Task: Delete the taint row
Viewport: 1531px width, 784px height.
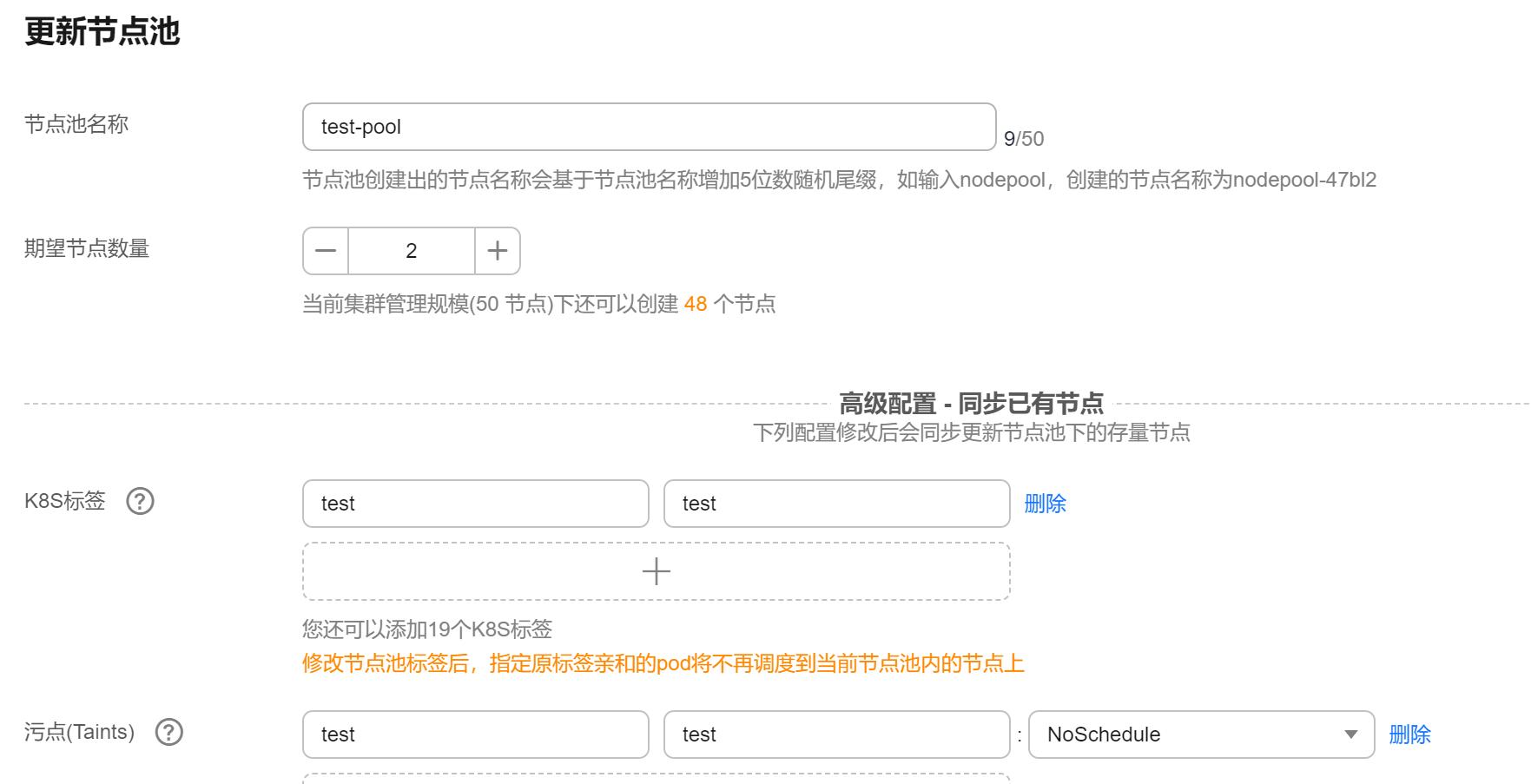Action: [x=1409, y=735]
